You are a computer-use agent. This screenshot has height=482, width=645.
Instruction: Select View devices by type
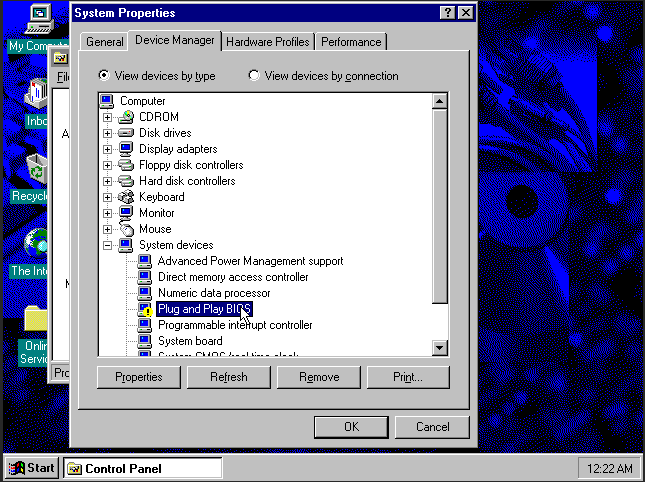[x=104, y=76]
